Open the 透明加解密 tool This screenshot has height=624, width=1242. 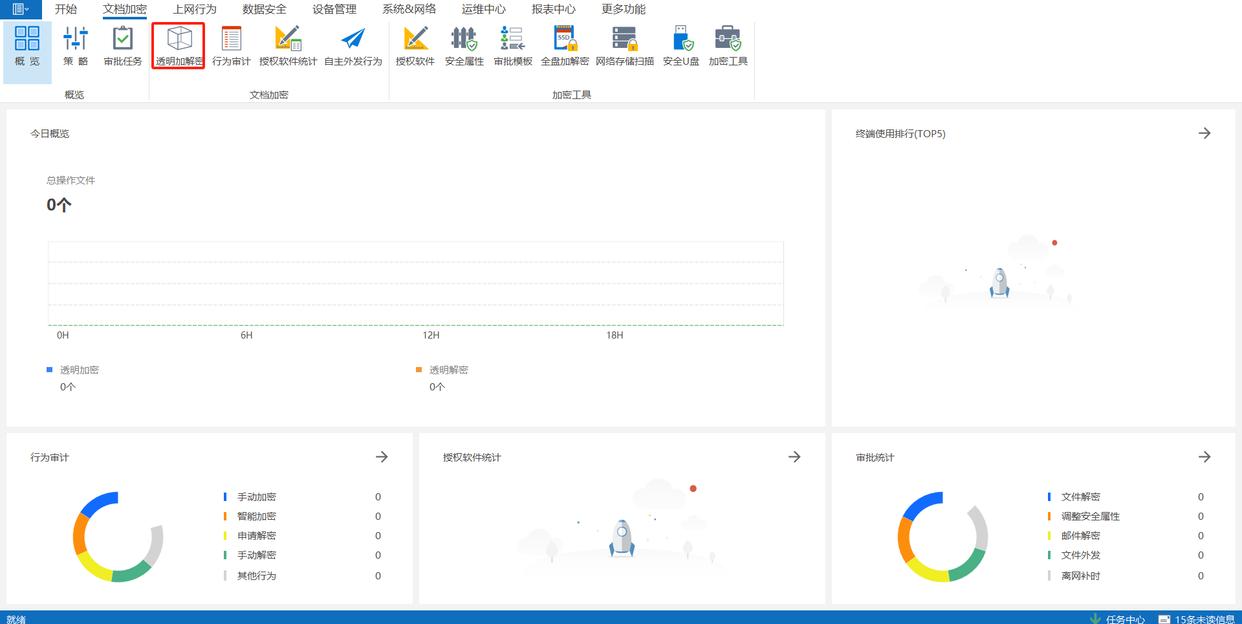click(179, 47)
